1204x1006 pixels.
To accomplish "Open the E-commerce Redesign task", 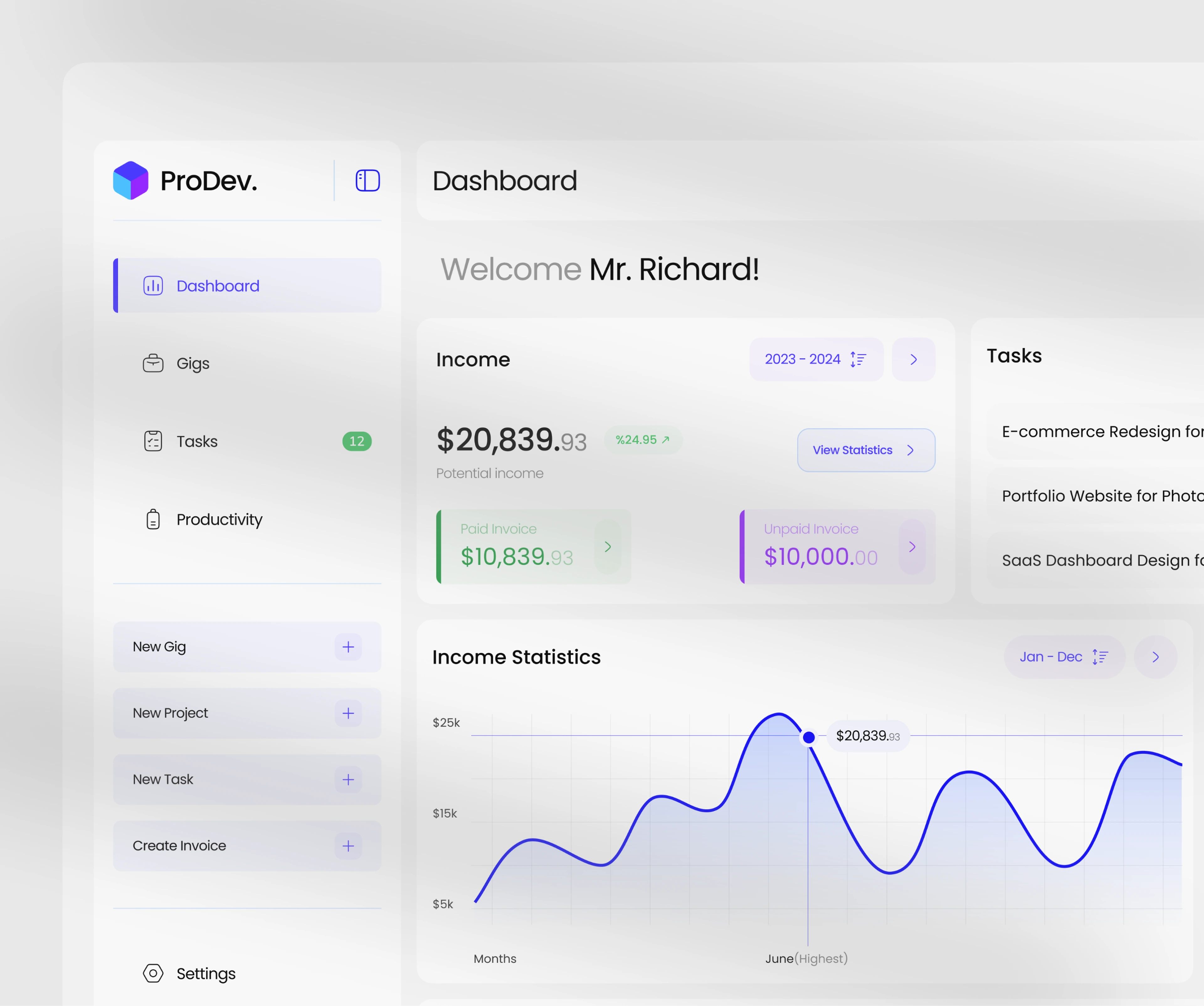I will click(x=1095, y=432).
